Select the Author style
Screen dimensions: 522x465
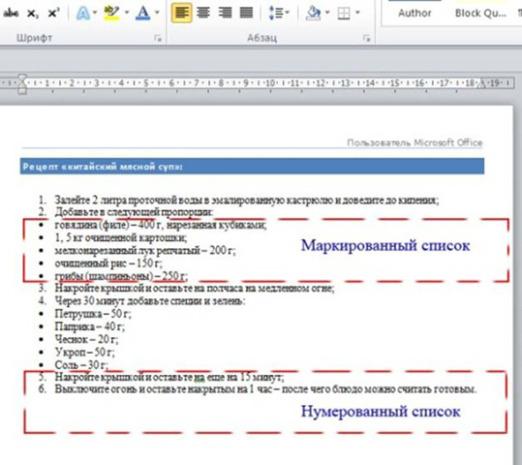tap(415, 13)
